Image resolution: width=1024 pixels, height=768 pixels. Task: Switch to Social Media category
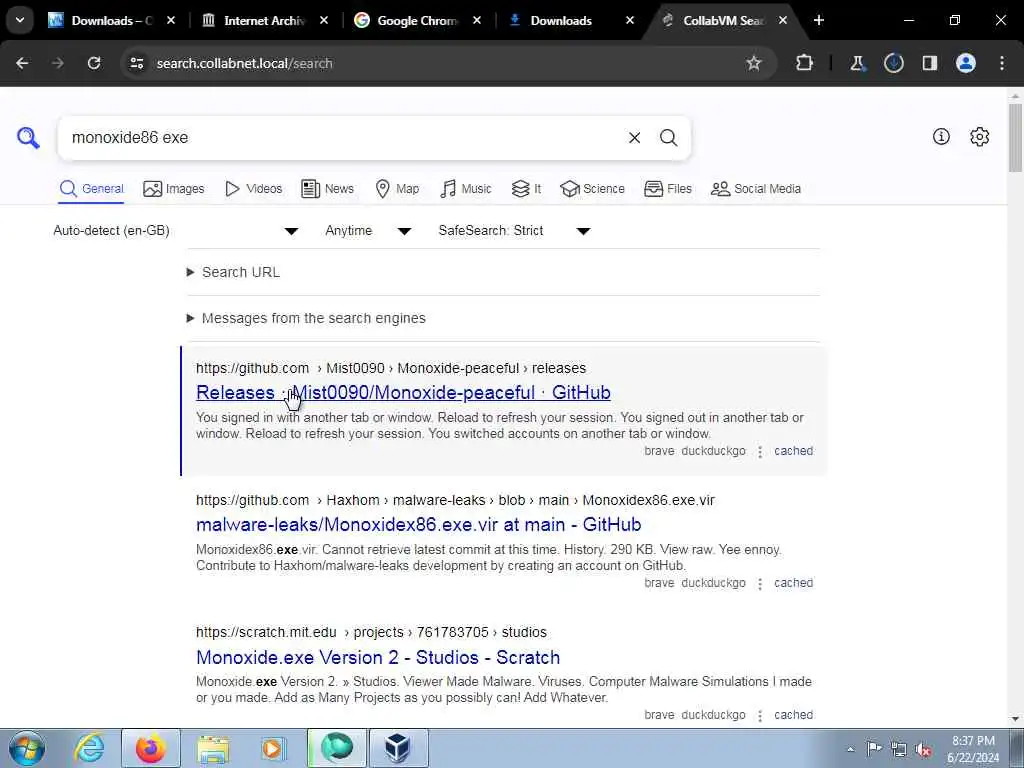[x=756, y=189]
